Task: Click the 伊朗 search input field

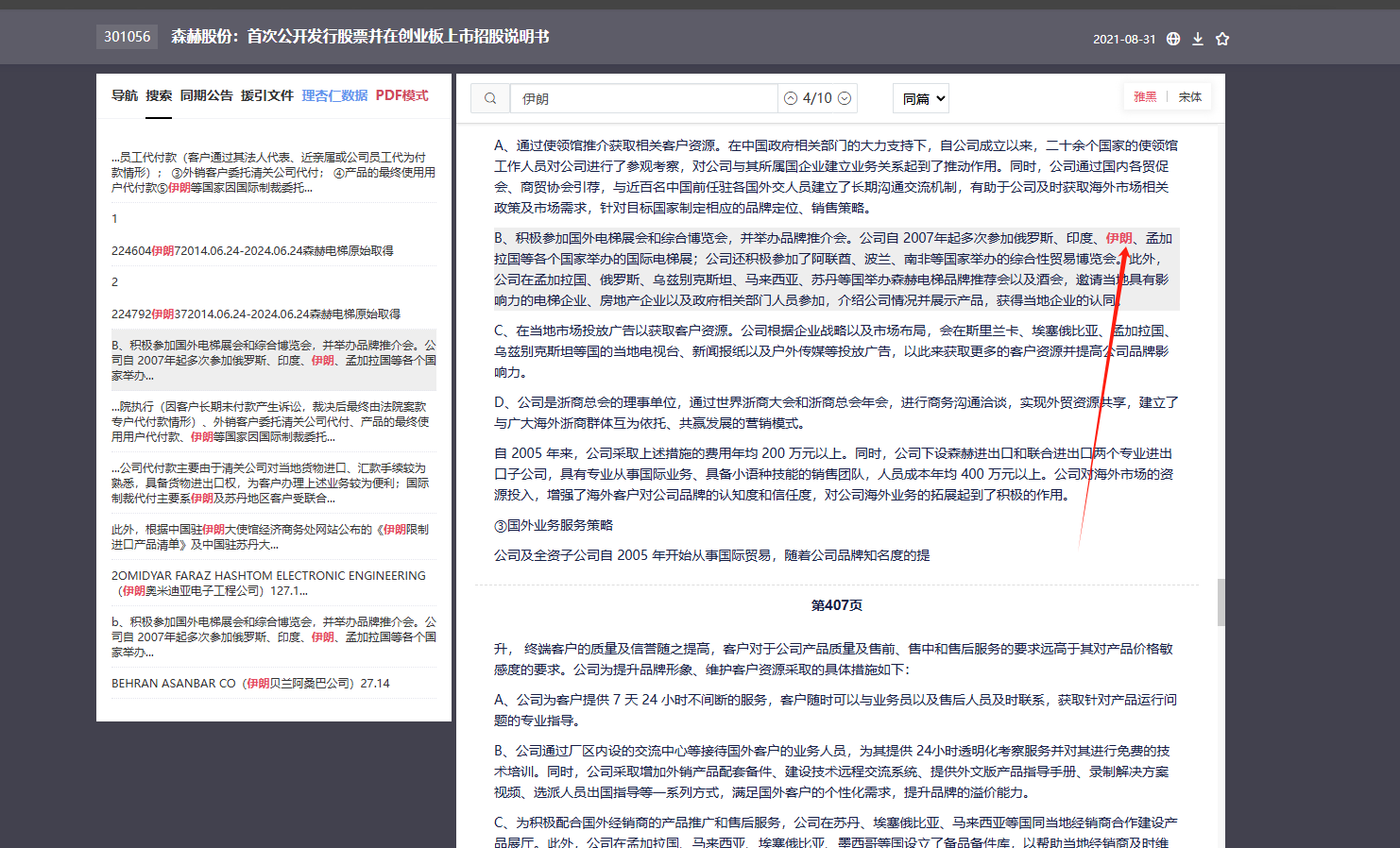Action: [x=644, y=98]
